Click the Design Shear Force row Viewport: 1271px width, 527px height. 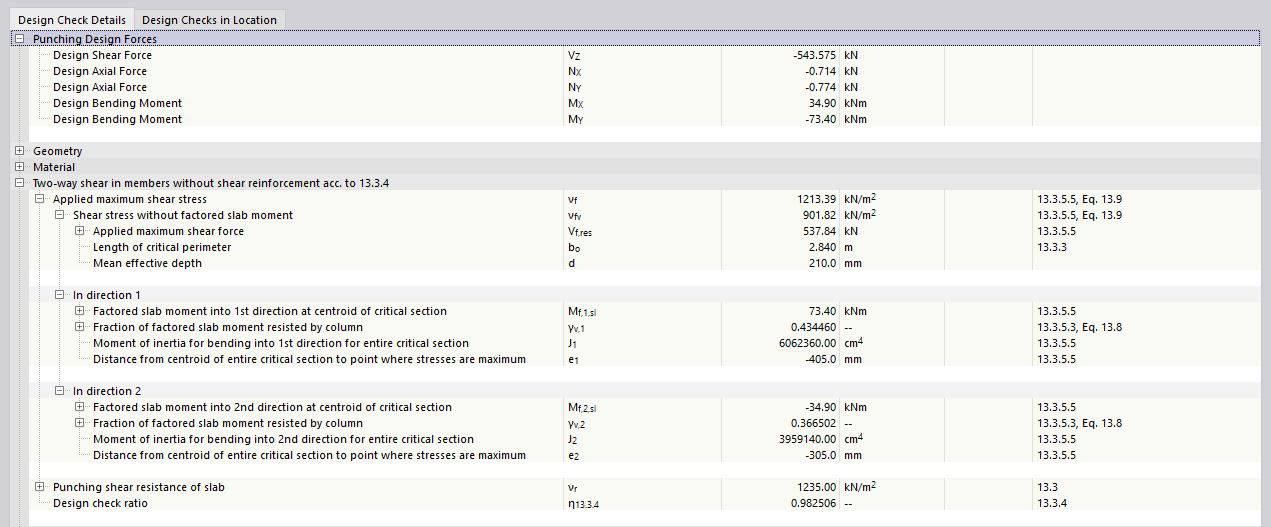[102, 55]
